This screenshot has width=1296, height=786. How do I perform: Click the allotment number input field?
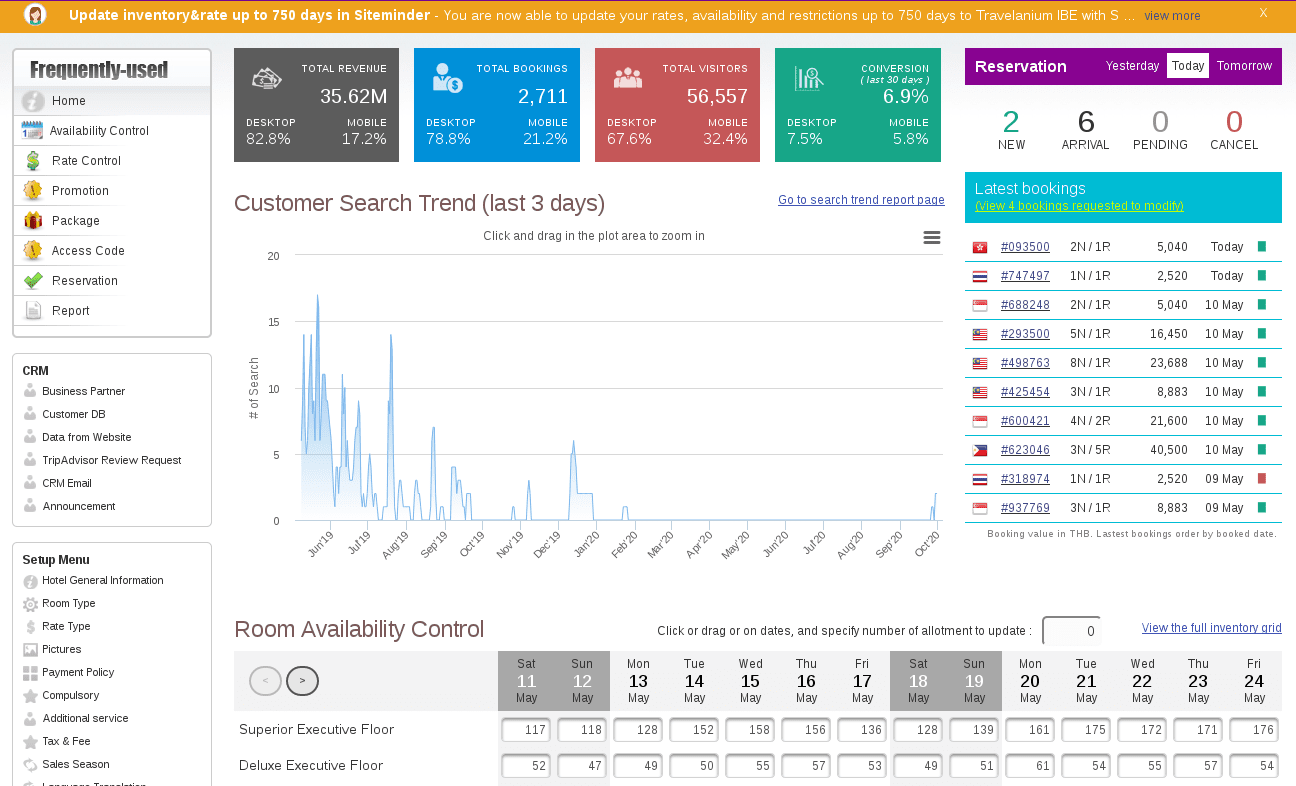tap(1071, 631)
